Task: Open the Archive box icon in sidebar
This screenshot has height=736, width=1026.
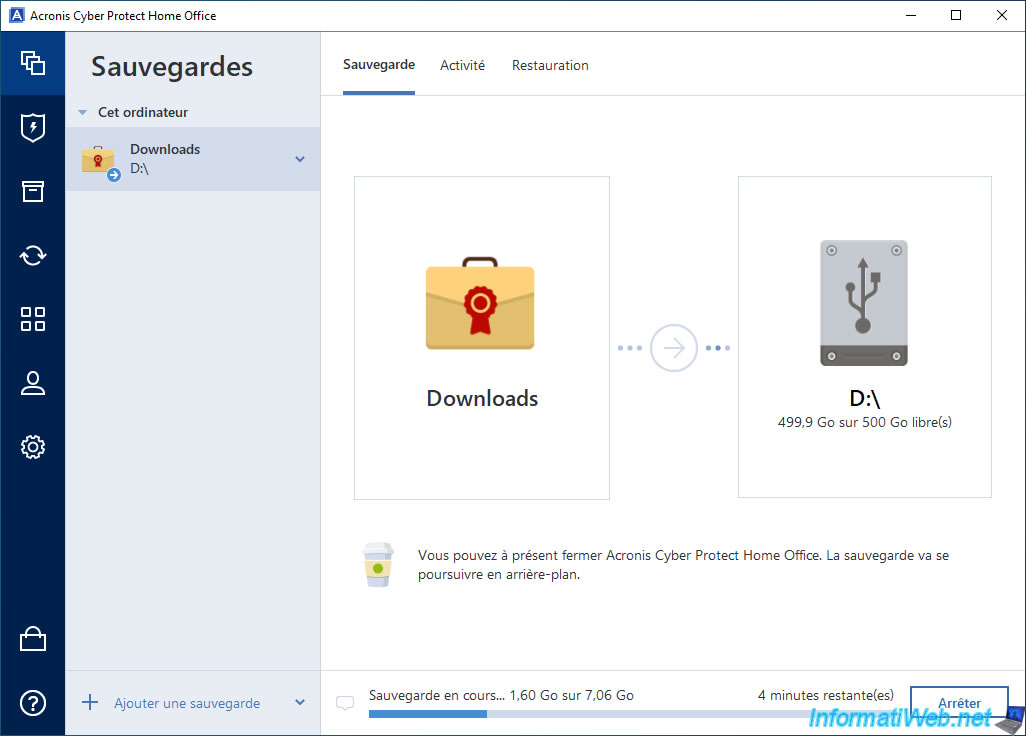Action: (x=33, y=191)
